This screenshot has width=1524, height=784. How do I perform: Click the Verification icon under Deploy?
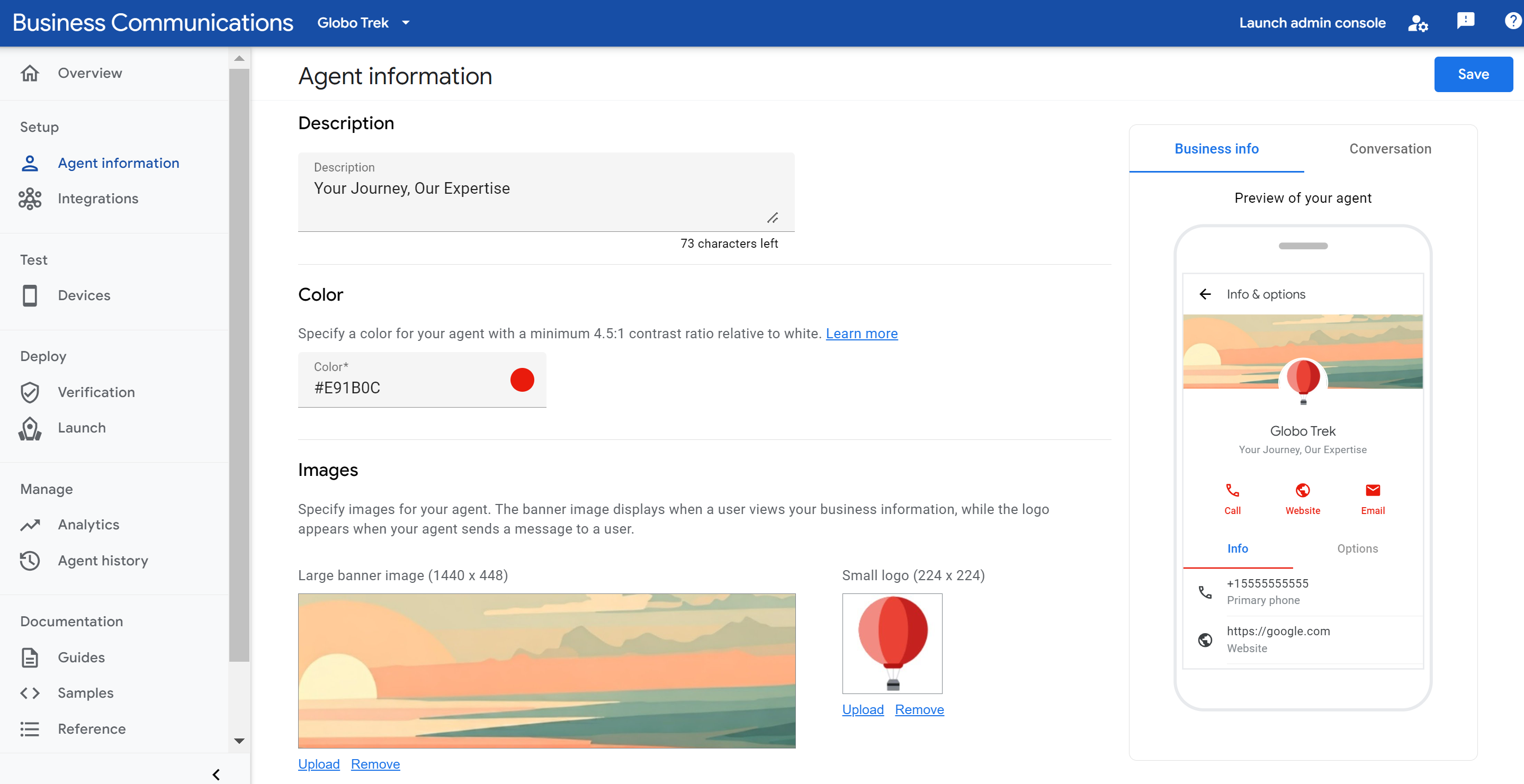pos(30,392)
